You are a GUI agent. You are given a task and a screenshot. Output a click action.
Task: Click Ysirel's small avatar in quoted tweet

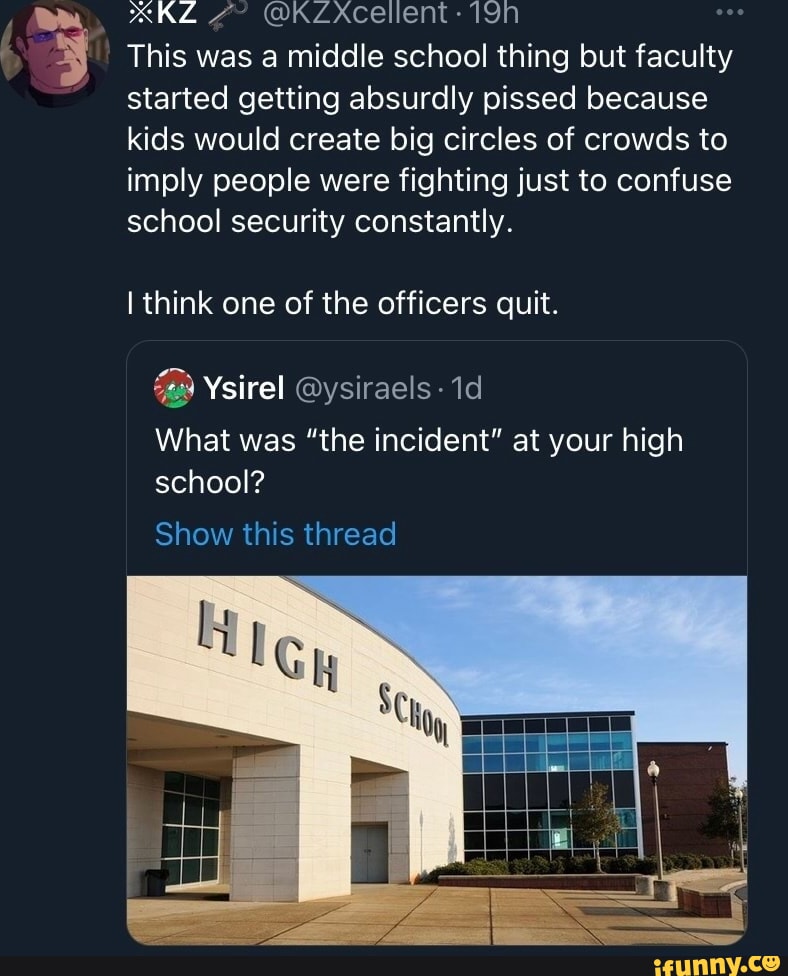(x=173, y=387)
